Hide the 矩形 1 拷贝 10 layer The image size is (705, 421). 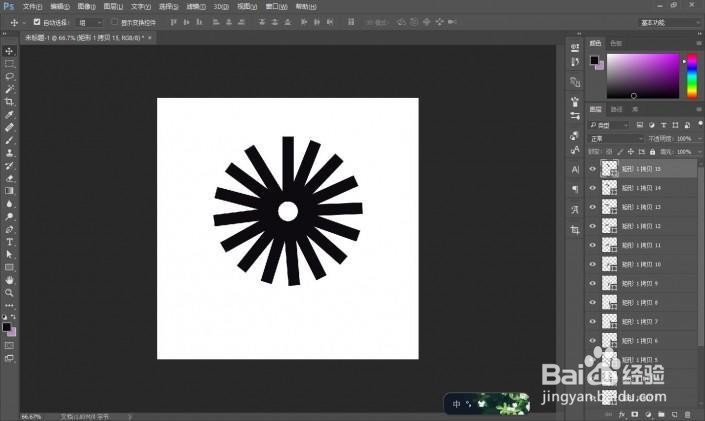[593, 264]
